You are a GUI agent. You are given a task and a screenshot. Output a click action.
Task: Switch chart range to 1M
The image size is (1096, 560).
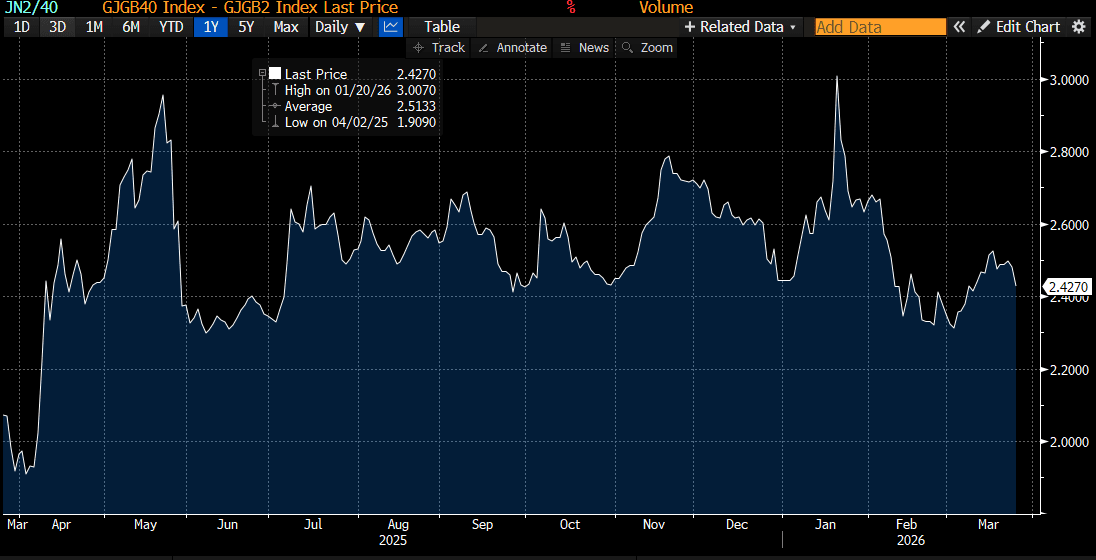[94, 27]
